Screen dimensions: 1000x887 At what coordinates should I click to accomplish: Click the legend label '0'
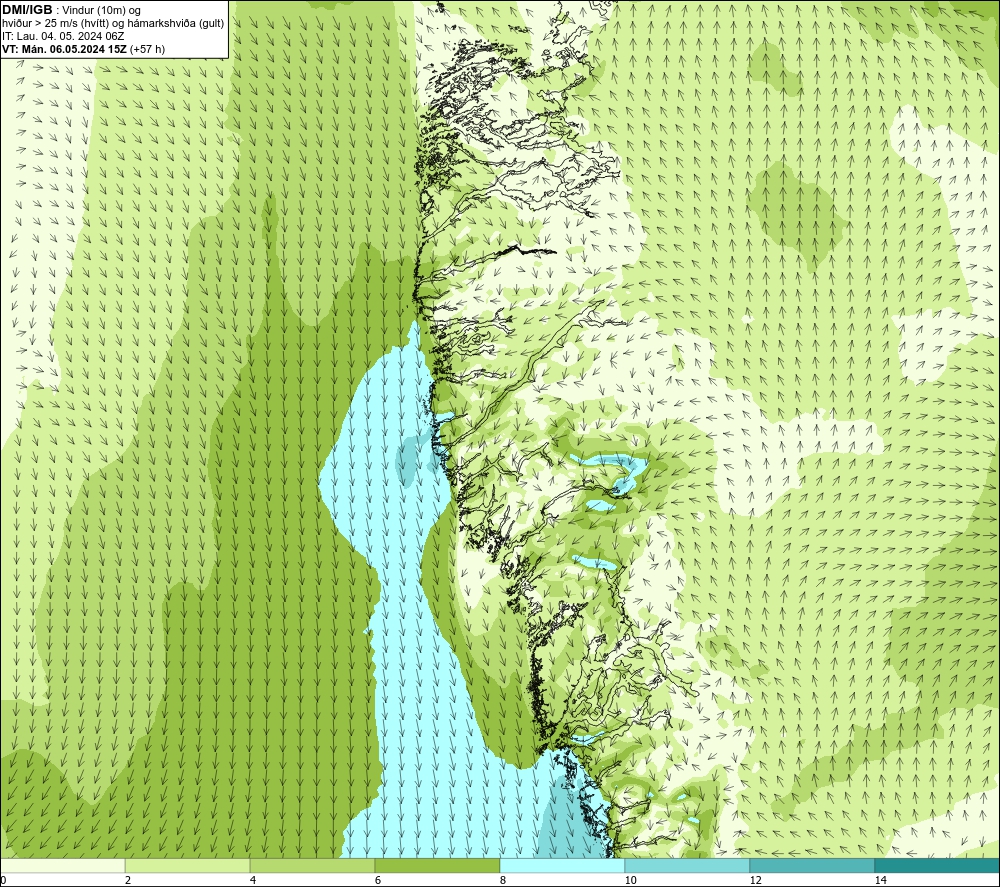pos(3,881)
